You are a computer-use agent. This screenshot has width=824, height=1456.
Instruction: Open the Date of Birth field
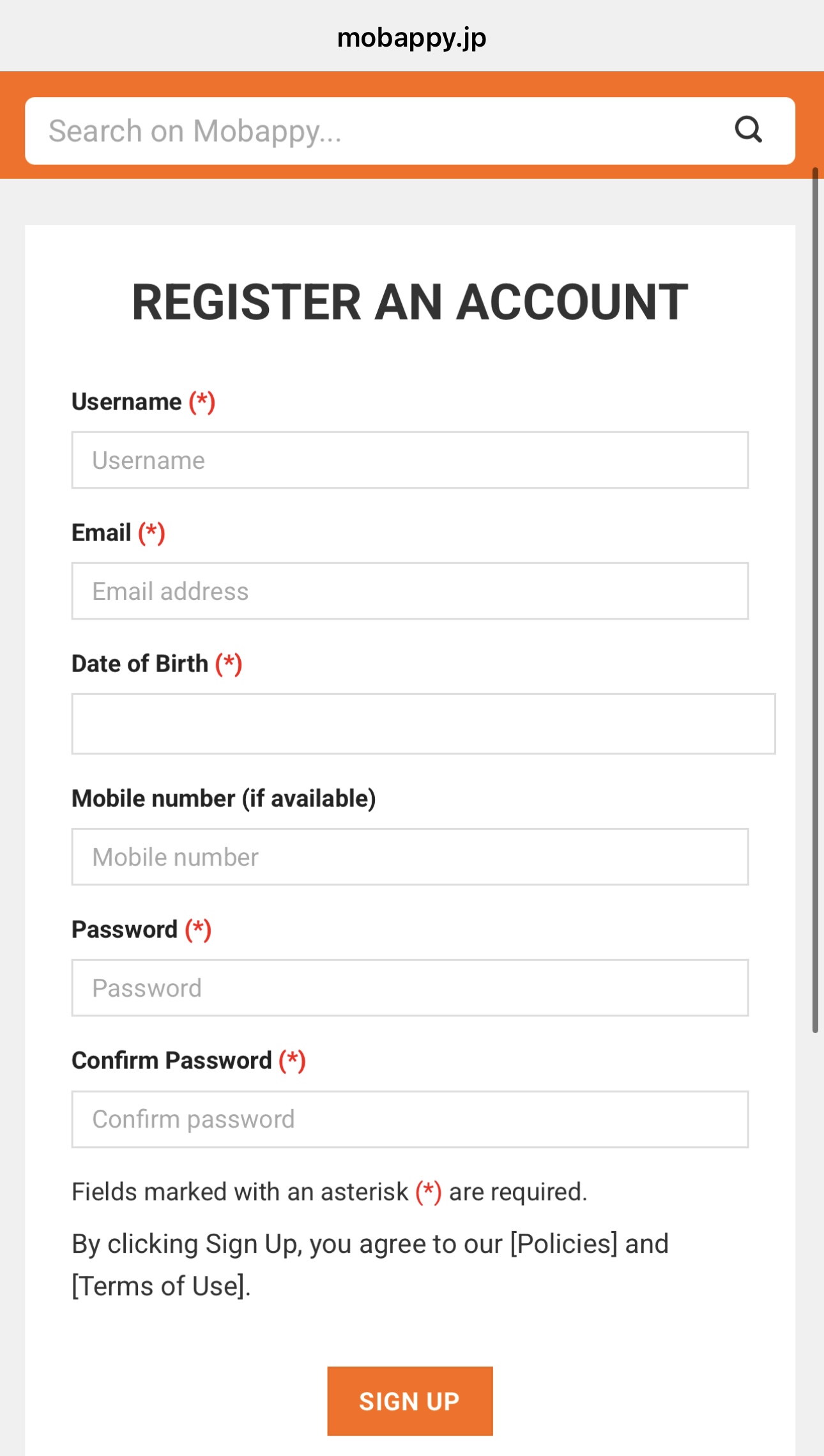(x=423, y=724)
